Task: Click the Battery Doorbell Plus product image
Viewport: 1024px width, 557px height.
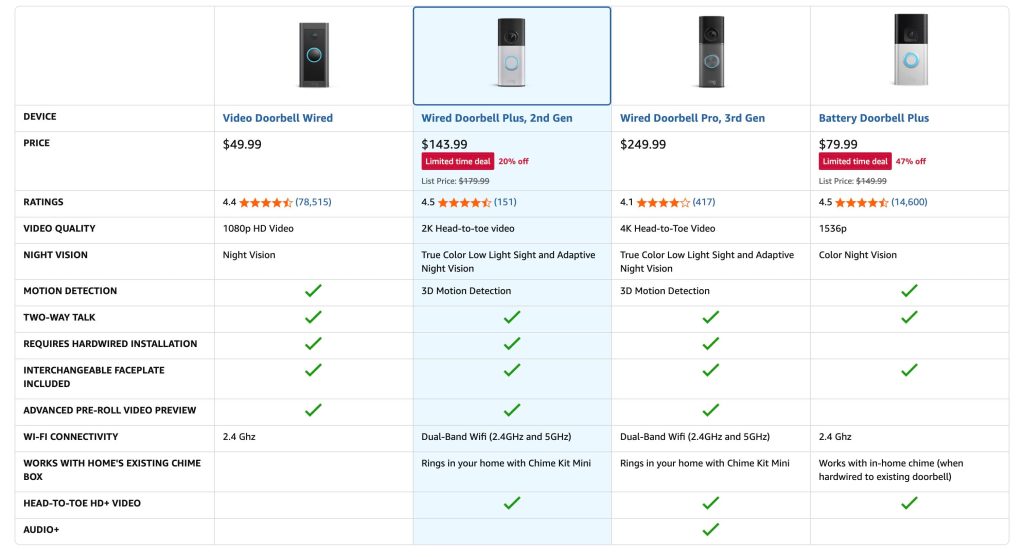Action: (909, 52)
